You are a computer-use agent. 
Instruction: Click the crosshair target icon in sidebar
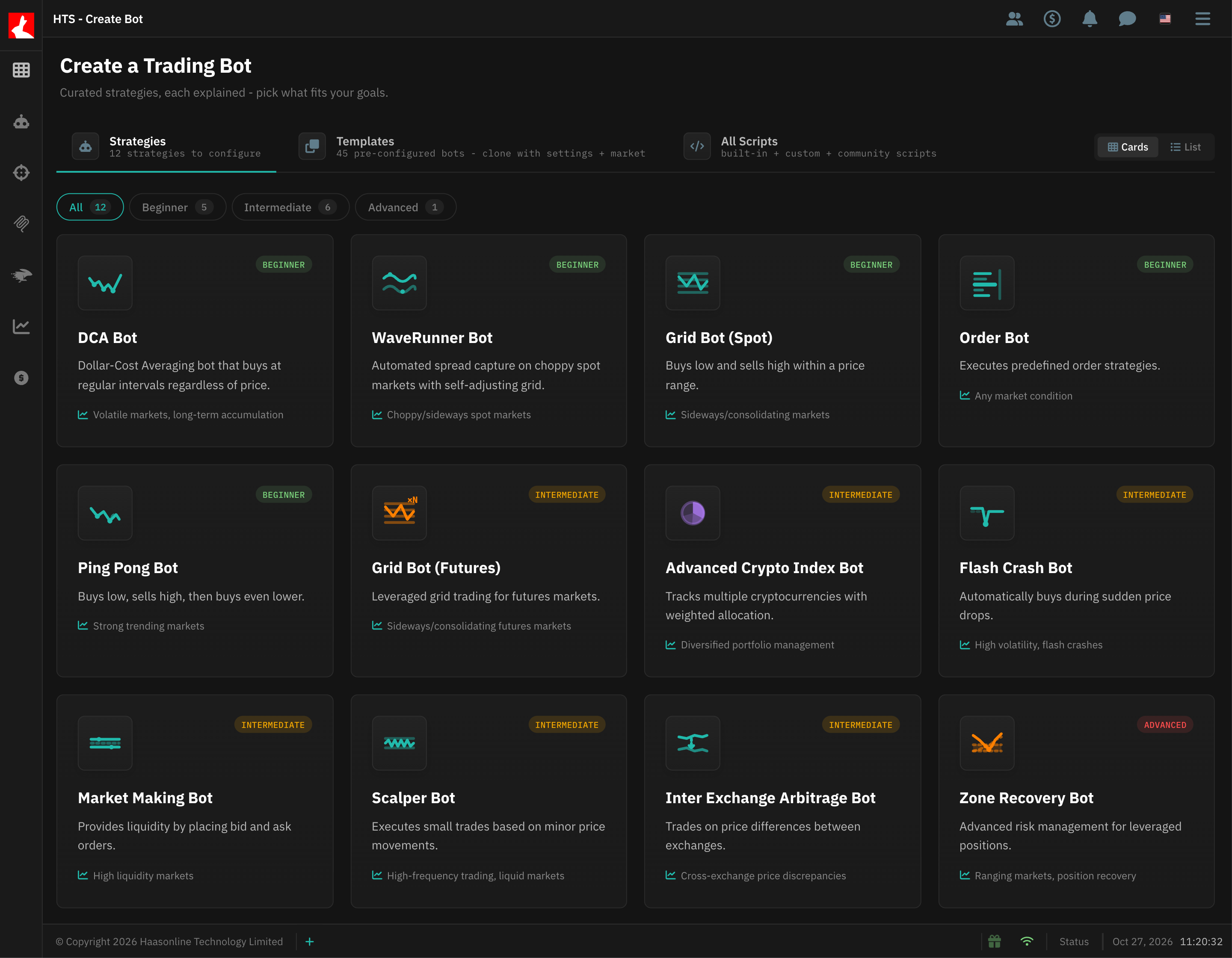pos(21,172)
